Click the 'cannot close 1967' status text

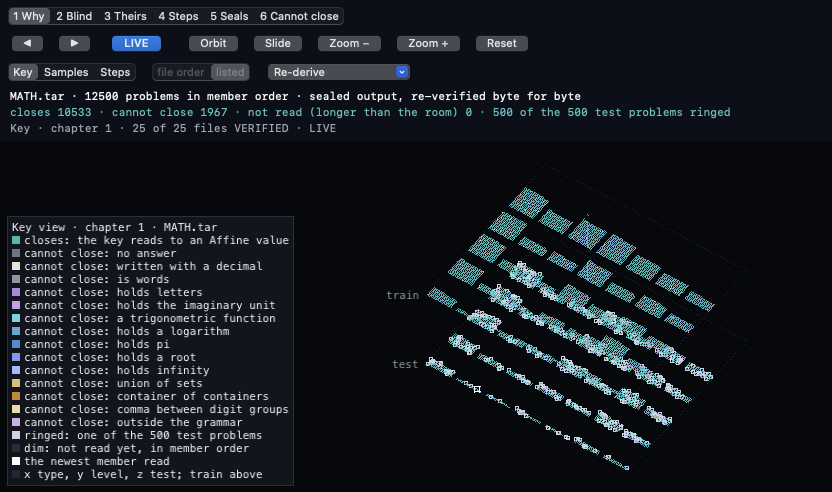tap(169, 113)
